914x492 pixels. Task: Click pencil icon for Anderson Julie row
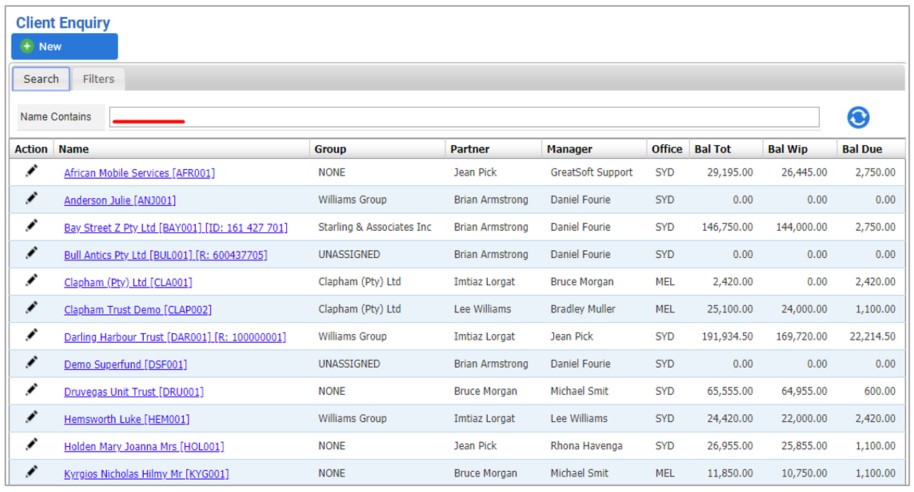(x=31, y=198)
